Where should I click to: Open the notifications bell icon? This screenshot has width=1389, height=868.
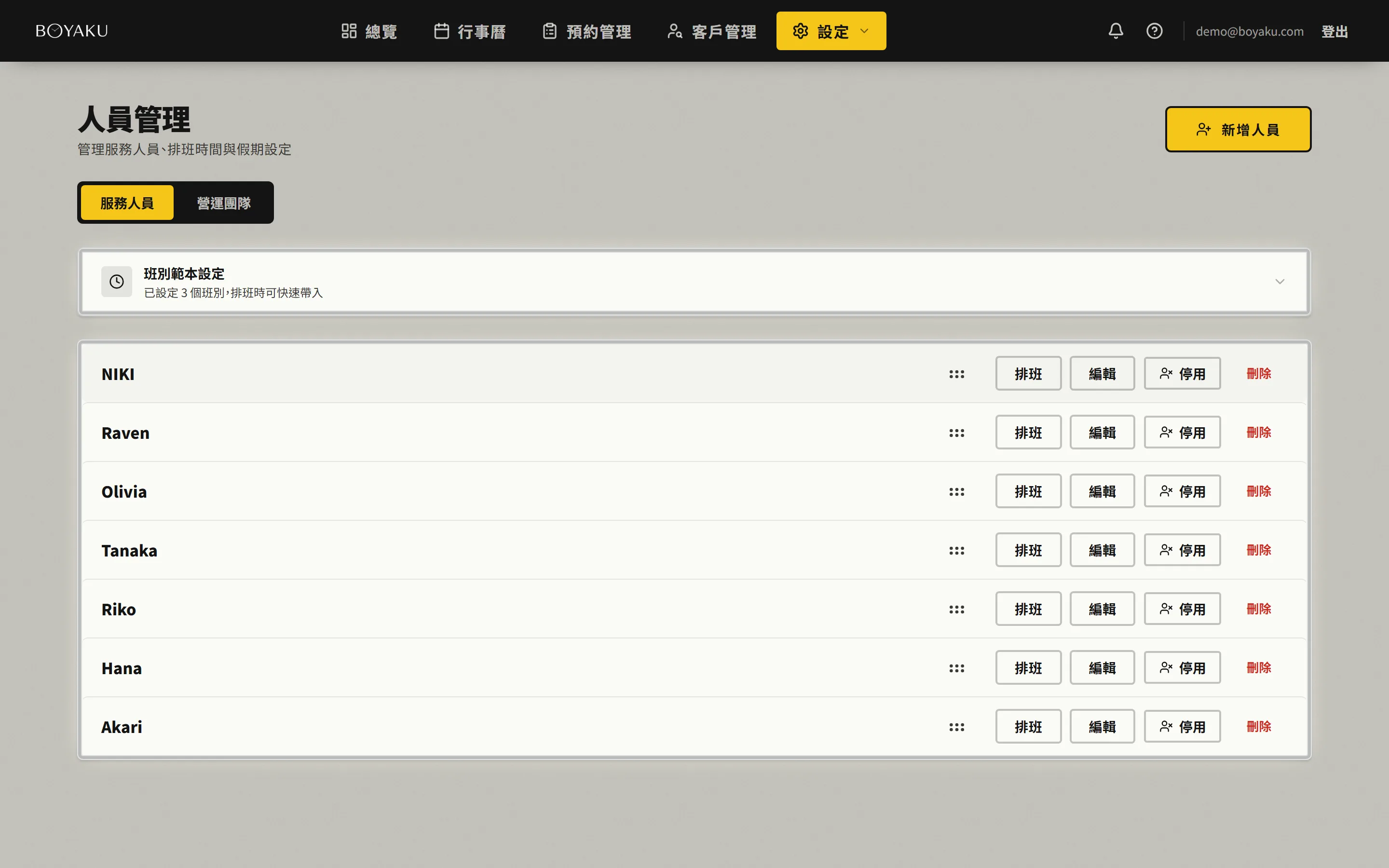1115,31
